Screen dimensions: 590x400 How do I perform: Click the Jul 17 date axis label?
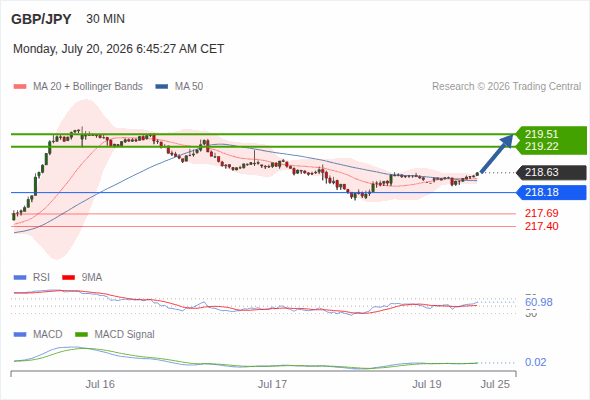[272, 384]
